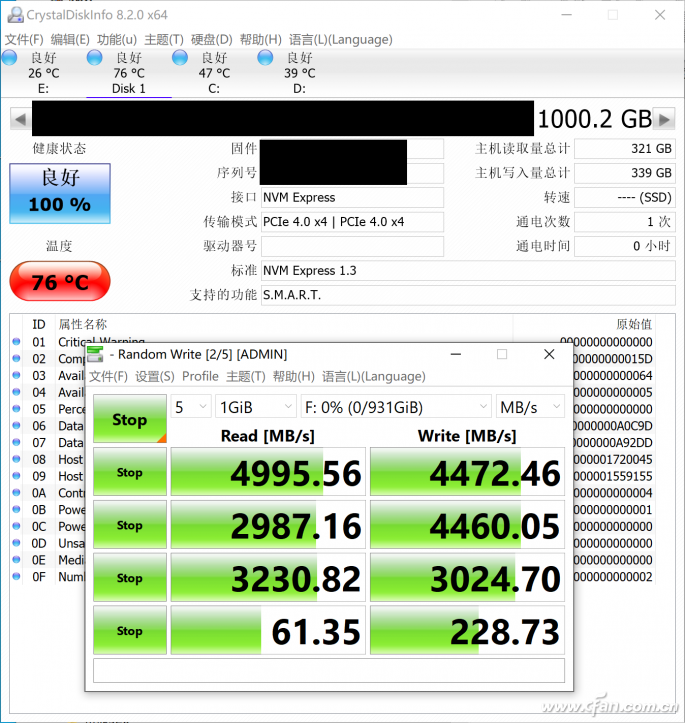The width and height of the screenshot is (685, 723).
Task: Click the read result 61.35
Action: pos(268,630)
